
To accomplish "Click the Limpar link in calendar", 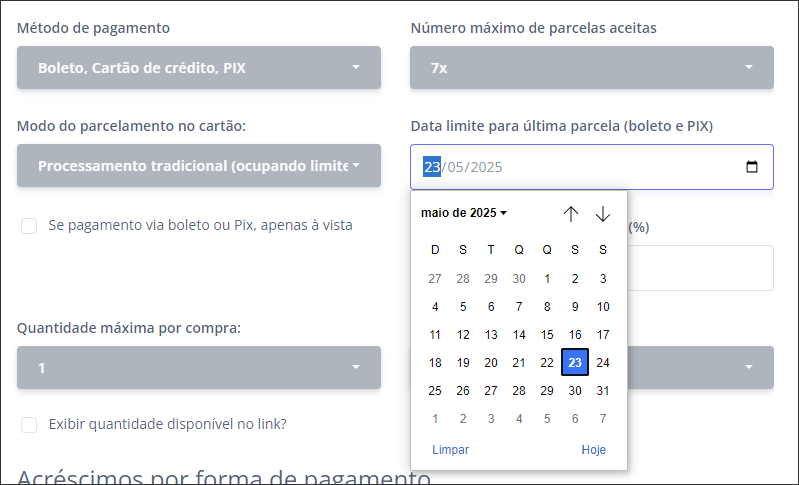I will point(450,449).
